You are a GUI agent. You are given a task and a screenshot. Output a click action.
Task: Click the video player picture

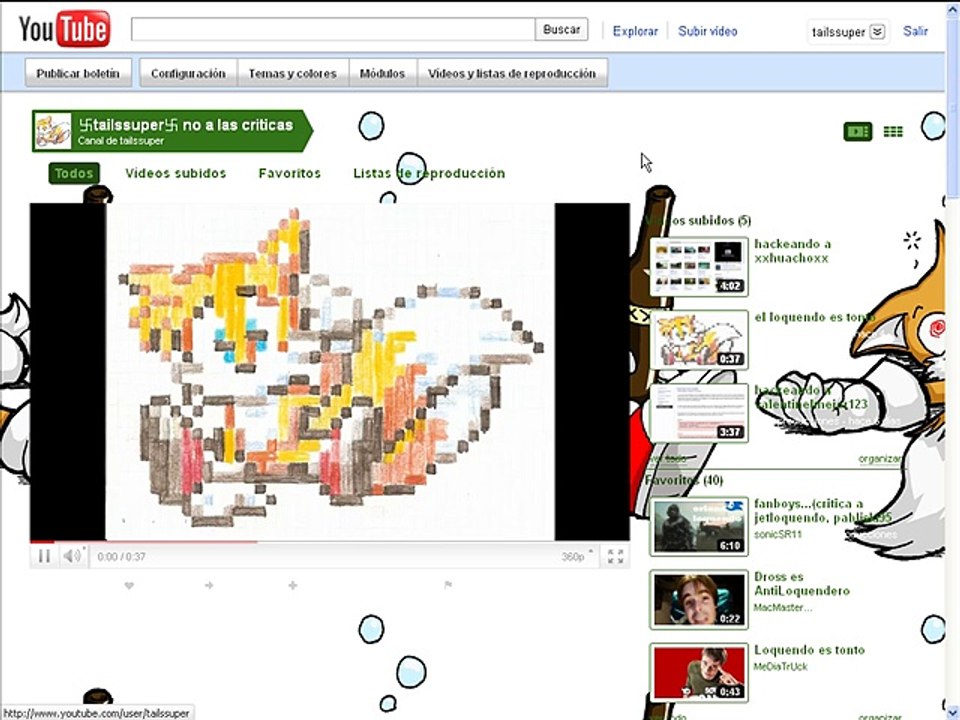pos(329,372)
